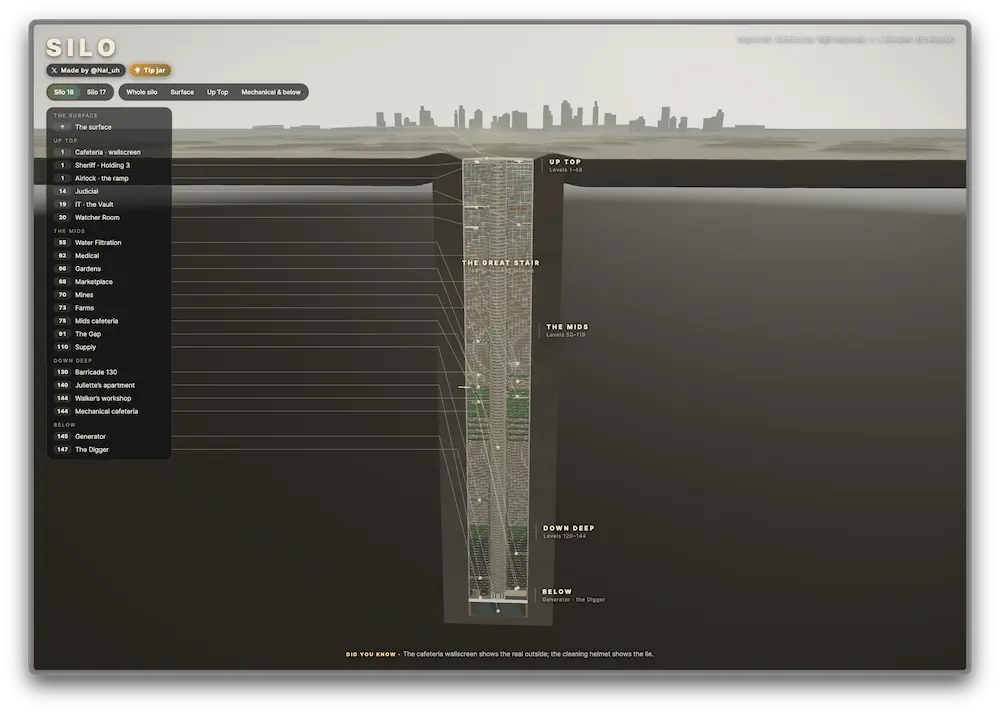Switch to Silo 17
Viewport: 1000px width, 713px height.
(x=96, y=92)
